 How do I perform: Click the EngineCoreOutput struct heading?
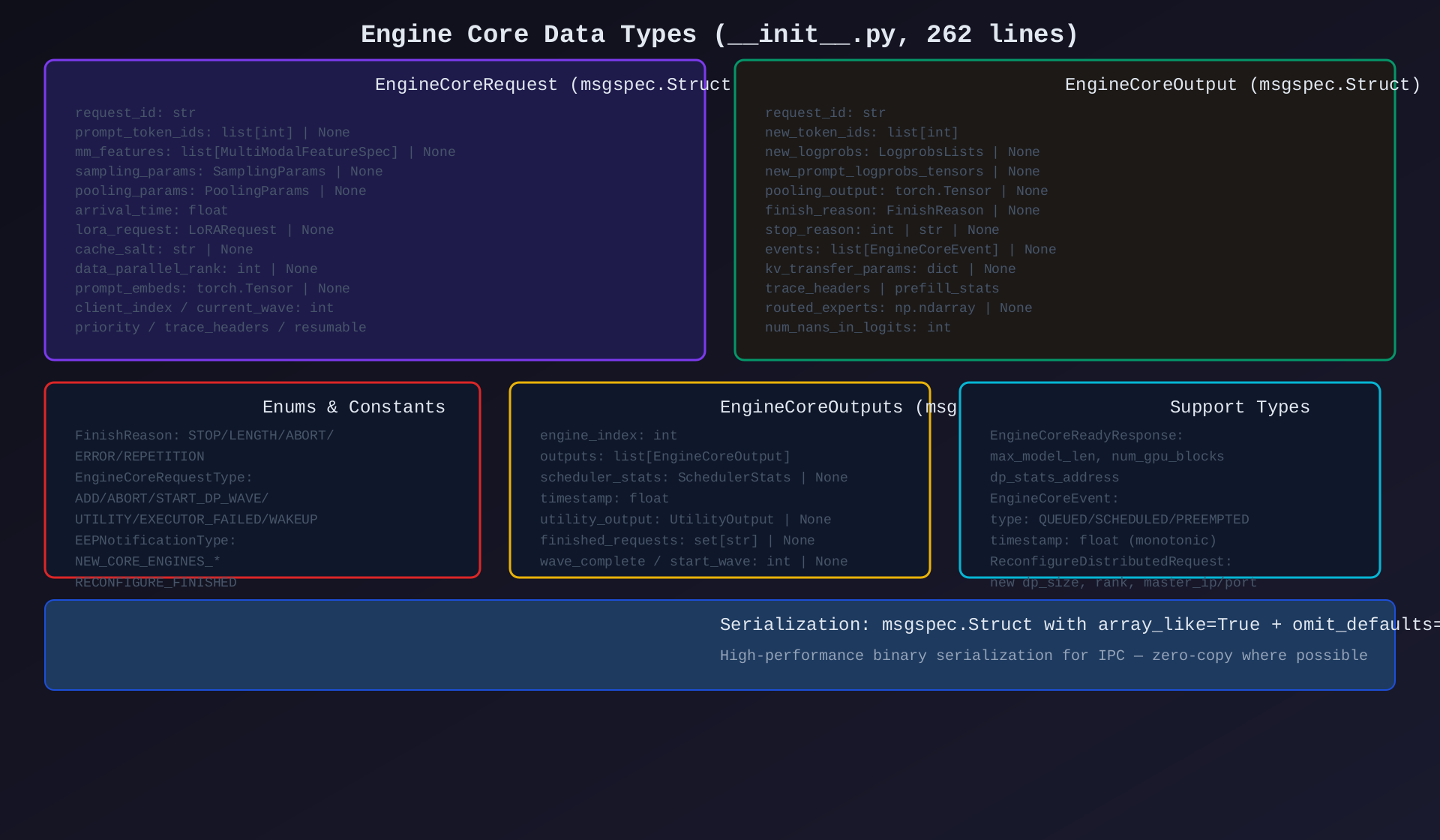point(1242,85)
